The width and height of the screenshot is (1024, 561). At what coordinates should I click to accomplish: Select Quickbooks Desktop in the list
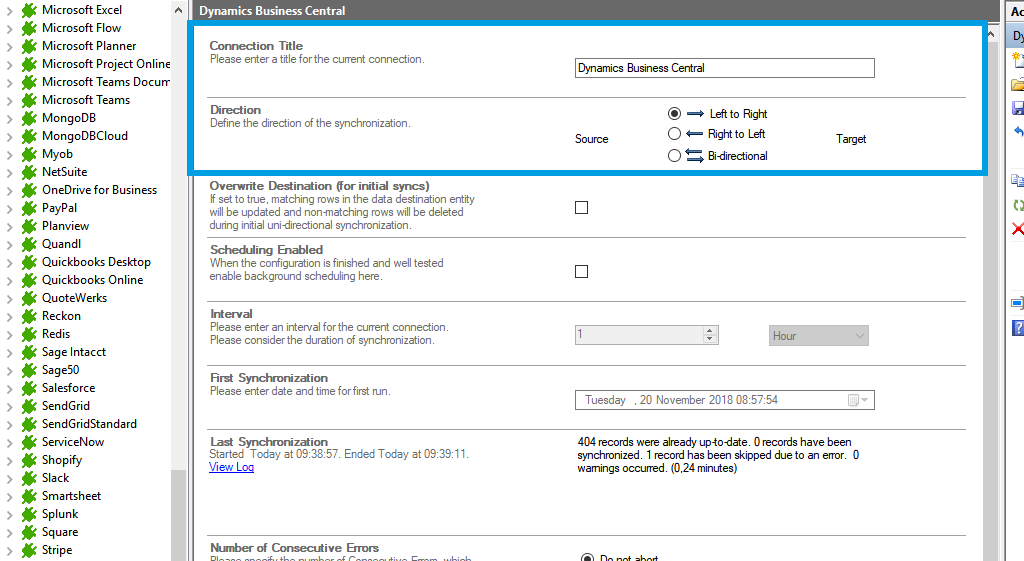[x=96, y=262]
